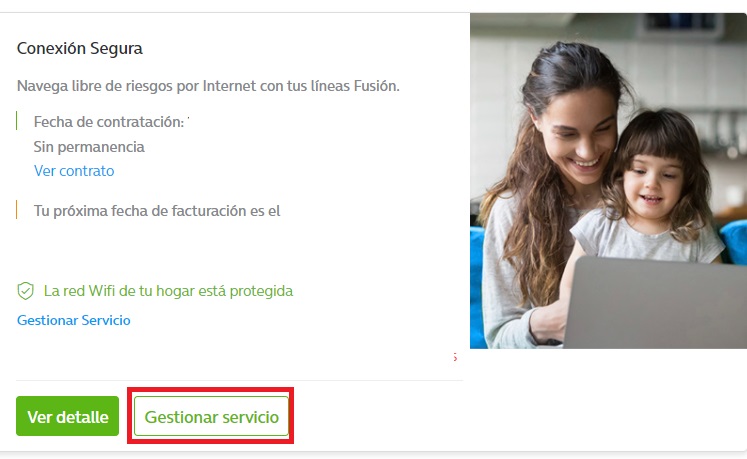Click the Fecha de contratación label
Image resolution: width=747 pixels, height=459 pixels.
pos(109,122)
